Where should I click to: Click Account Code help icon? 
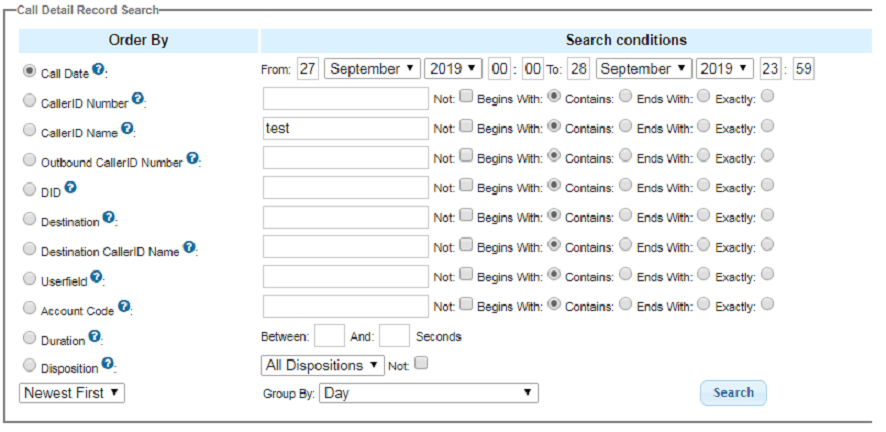pos(124,306)
